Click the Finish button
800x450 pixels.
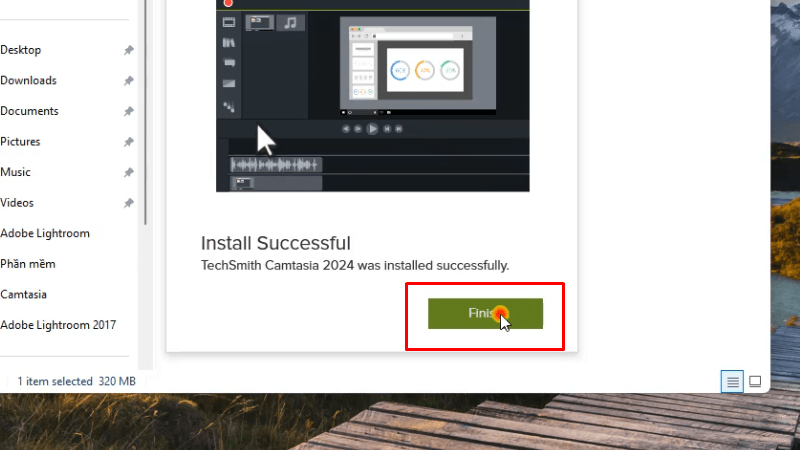[x=485, y=313]
